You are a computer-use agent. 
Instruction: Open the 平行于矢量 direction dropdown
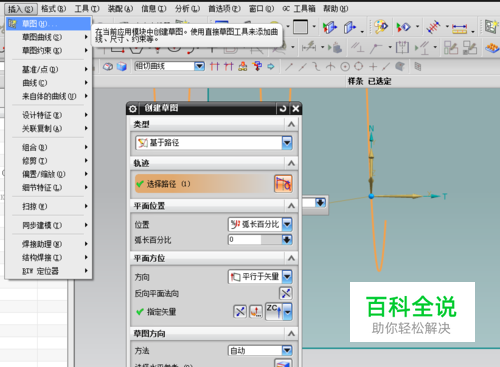pos(287,276)
